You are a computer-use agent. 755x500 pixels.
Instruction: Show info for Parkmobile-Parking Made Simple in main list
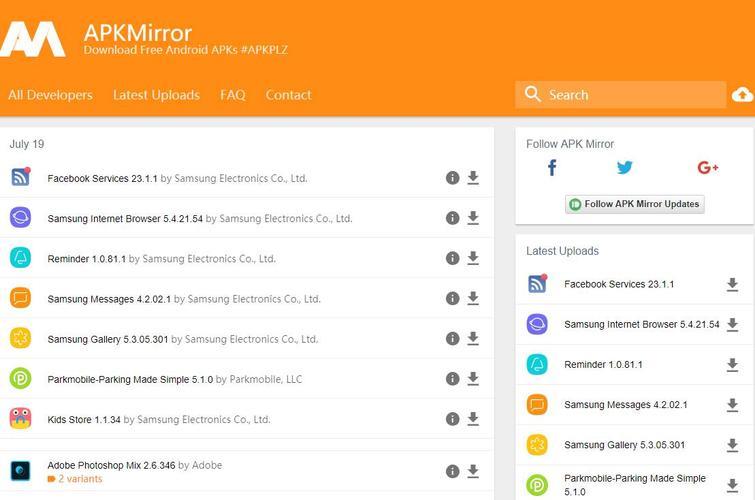coord(453,379)
